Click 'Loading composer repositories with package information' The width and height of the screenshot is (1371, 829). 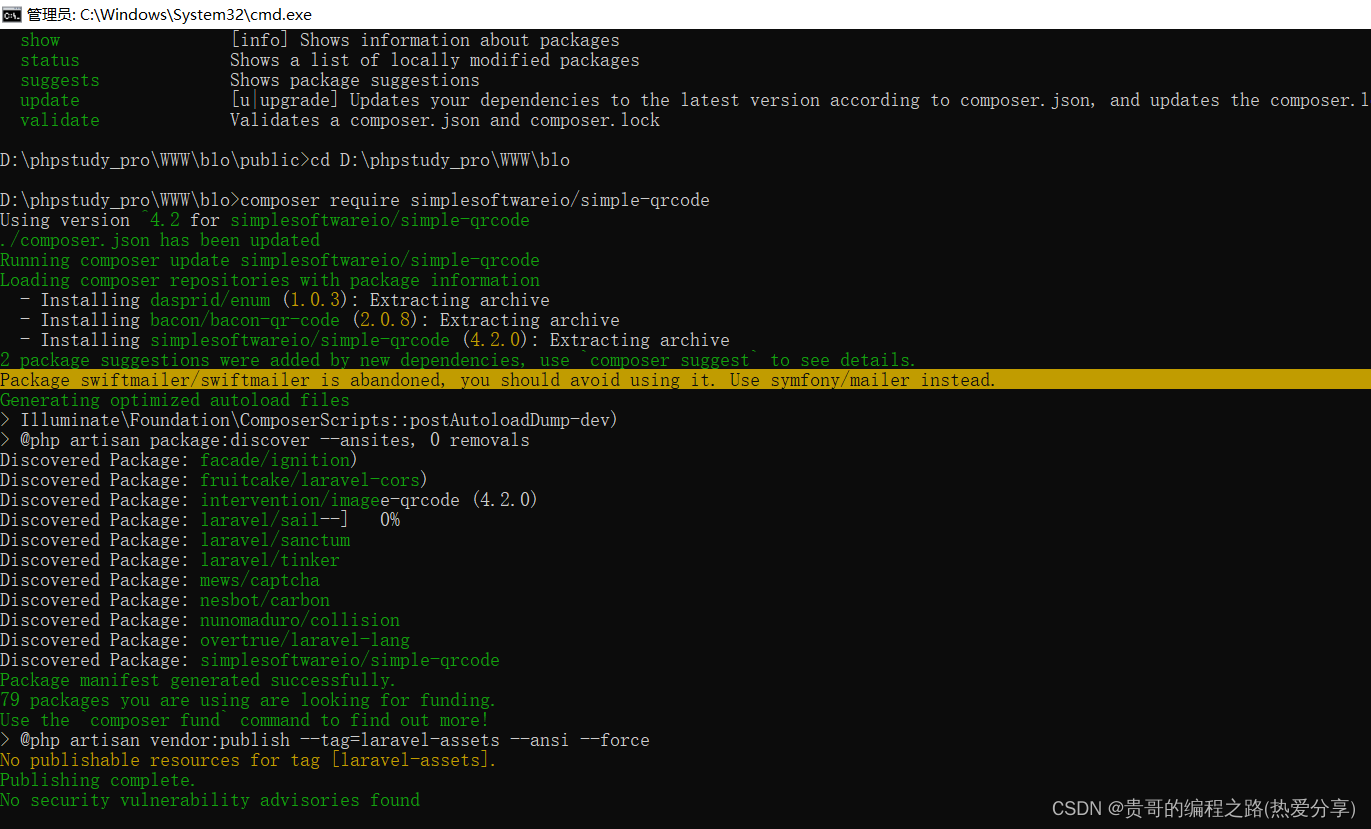(x=270, y=280)
